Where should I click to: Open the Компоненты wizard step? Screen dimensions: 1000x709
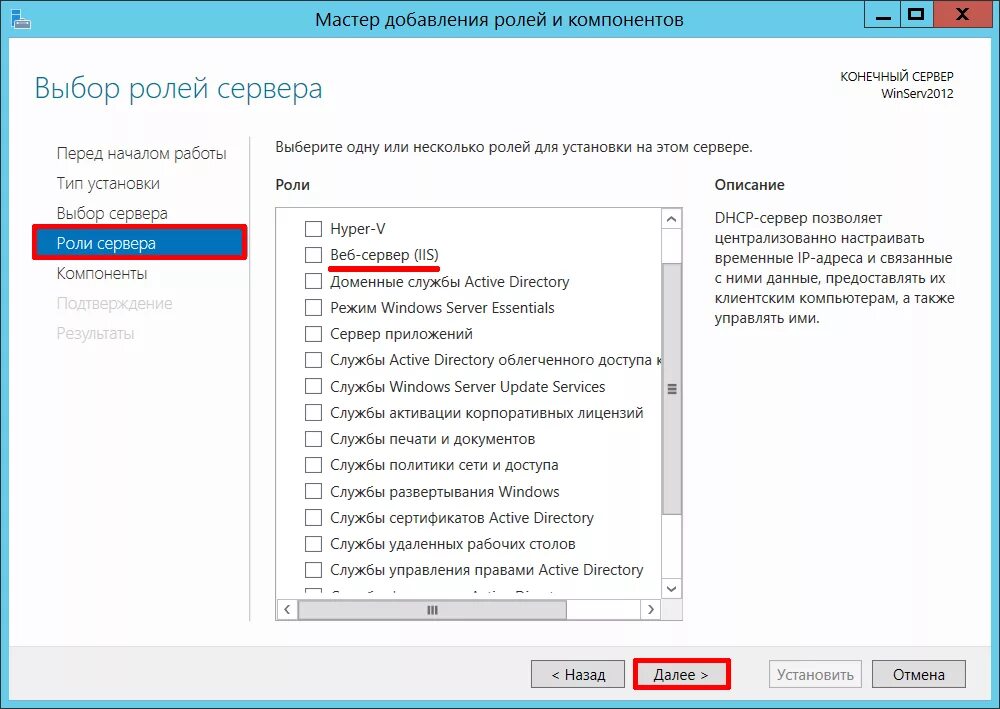pyautogui.click(x=102, y=274)
